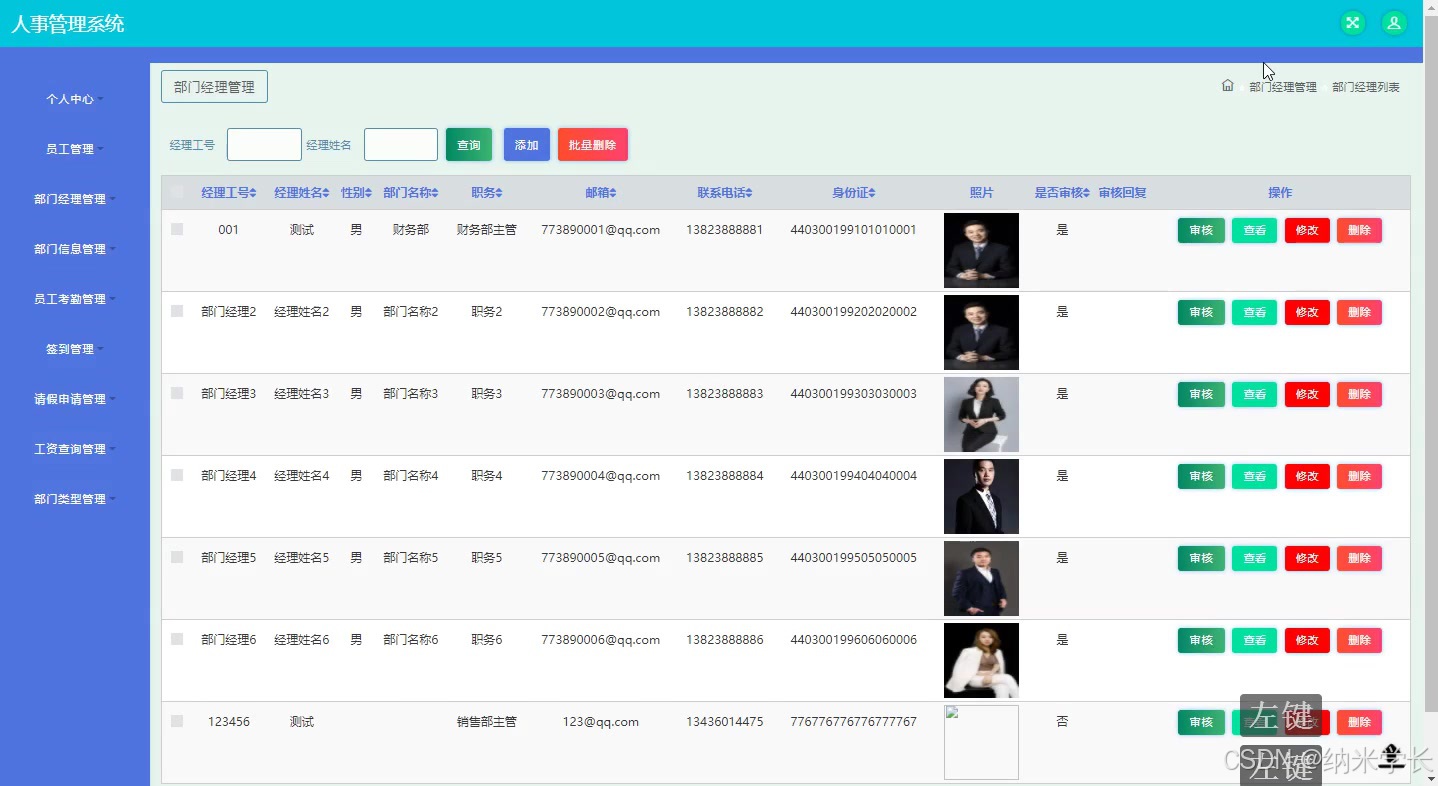Screen dimensions: 1438x786
Task: Click the green 查询 search button
Action: 468,143
